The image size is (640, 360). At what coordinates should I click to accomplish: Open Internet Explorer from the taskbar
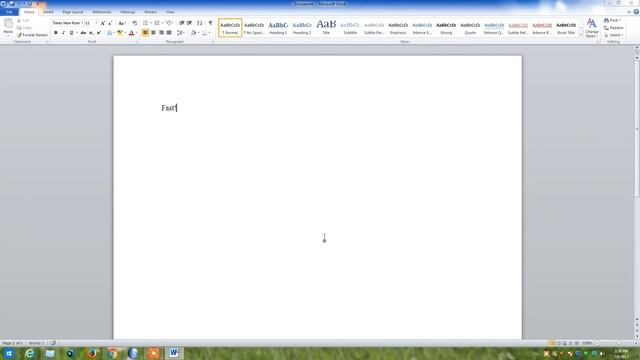click(x=29, y=353)
